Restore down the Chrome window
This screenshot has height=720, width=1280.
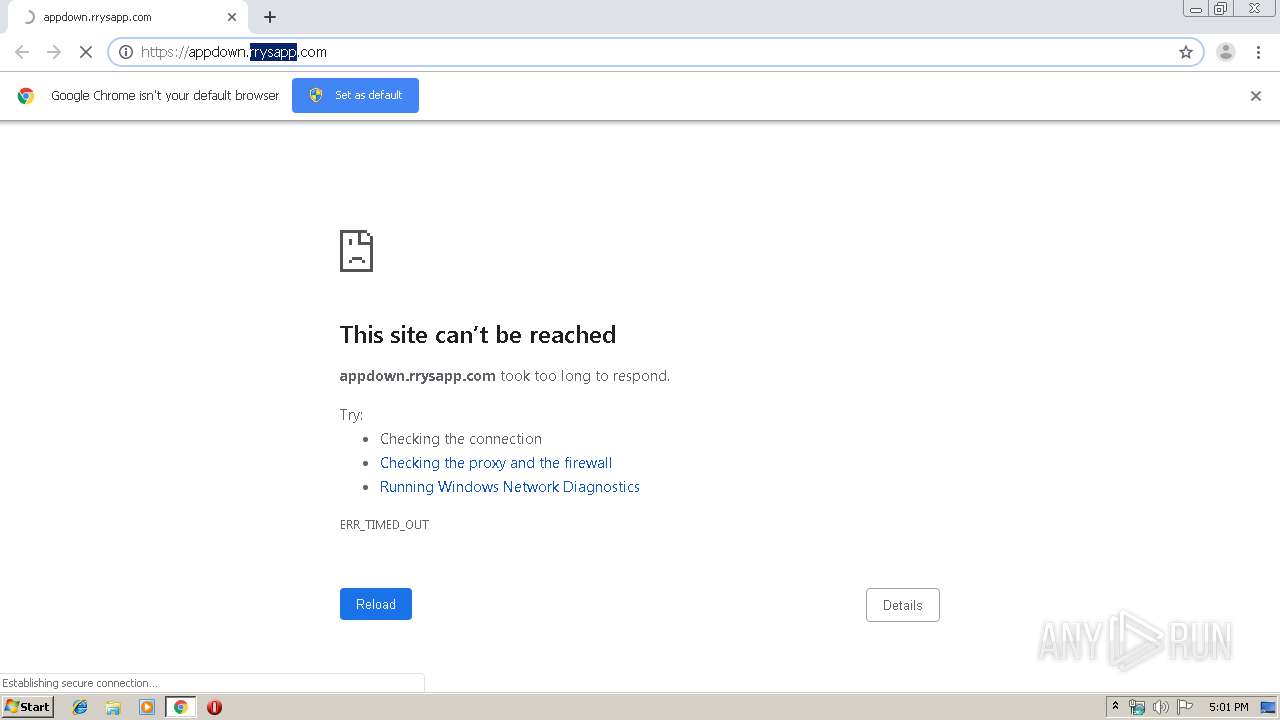click(x=1221, y=8)
